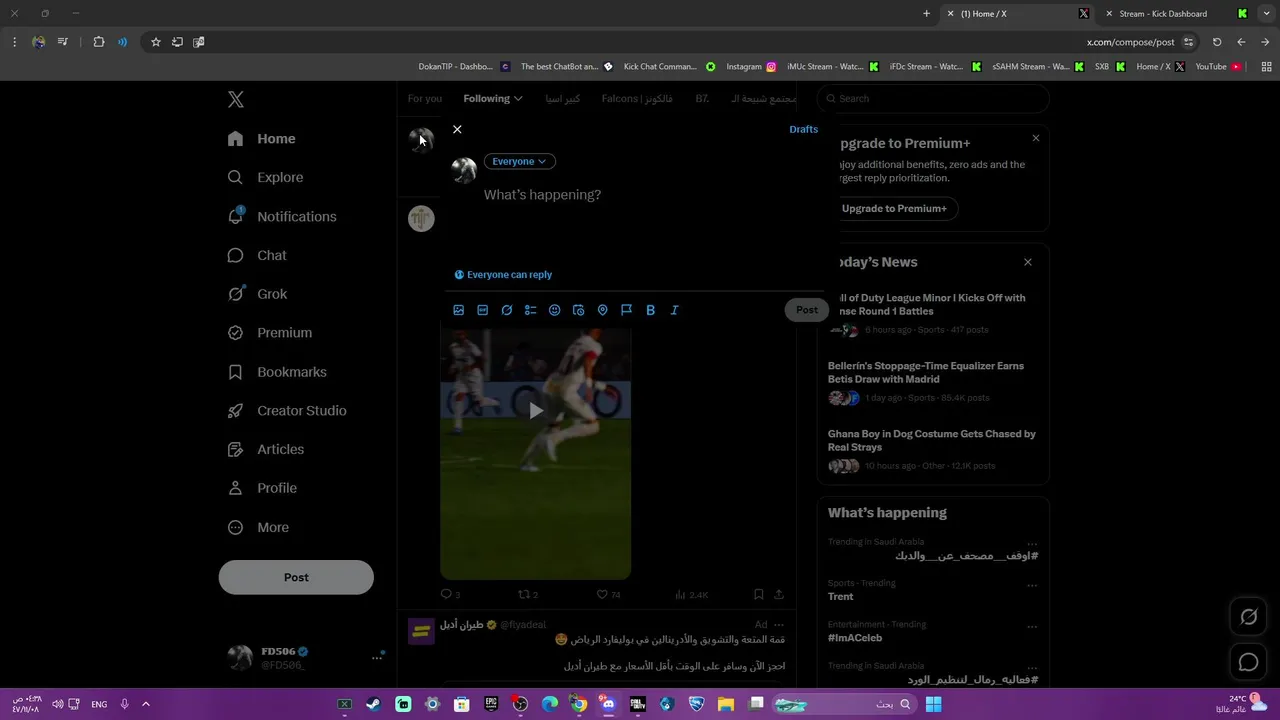The width and height of the screenshot is (1280, 720).
Task: Click the greyed Post button in composer
Action: [x=806, y=310]
